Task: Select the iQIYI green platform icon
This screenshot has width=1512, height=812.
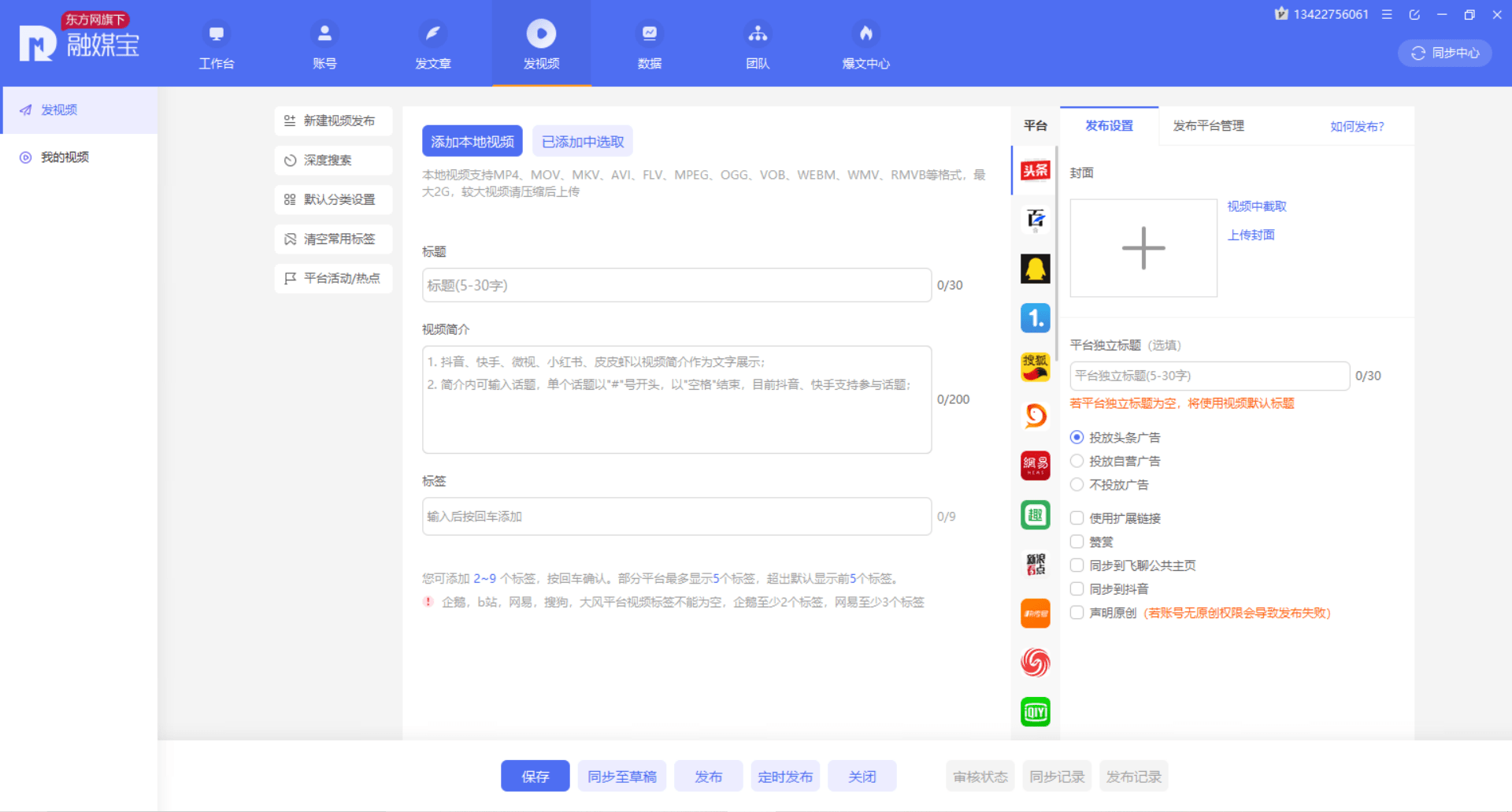Action: (x=1035, y=712)
